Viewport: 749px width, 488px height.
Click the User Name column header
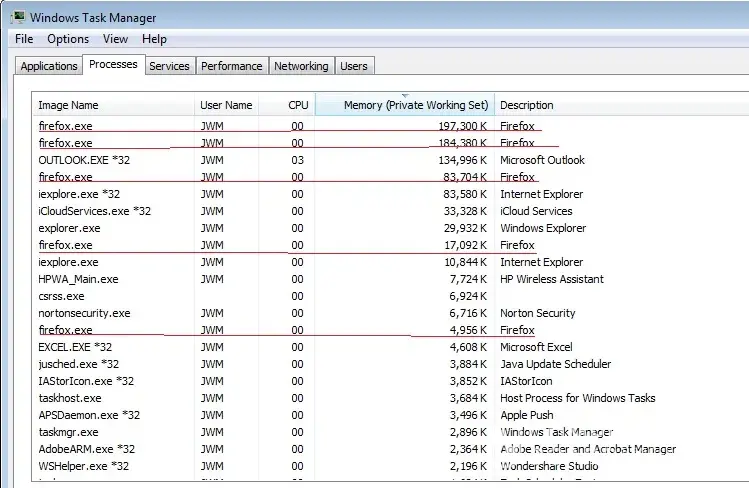226,105
